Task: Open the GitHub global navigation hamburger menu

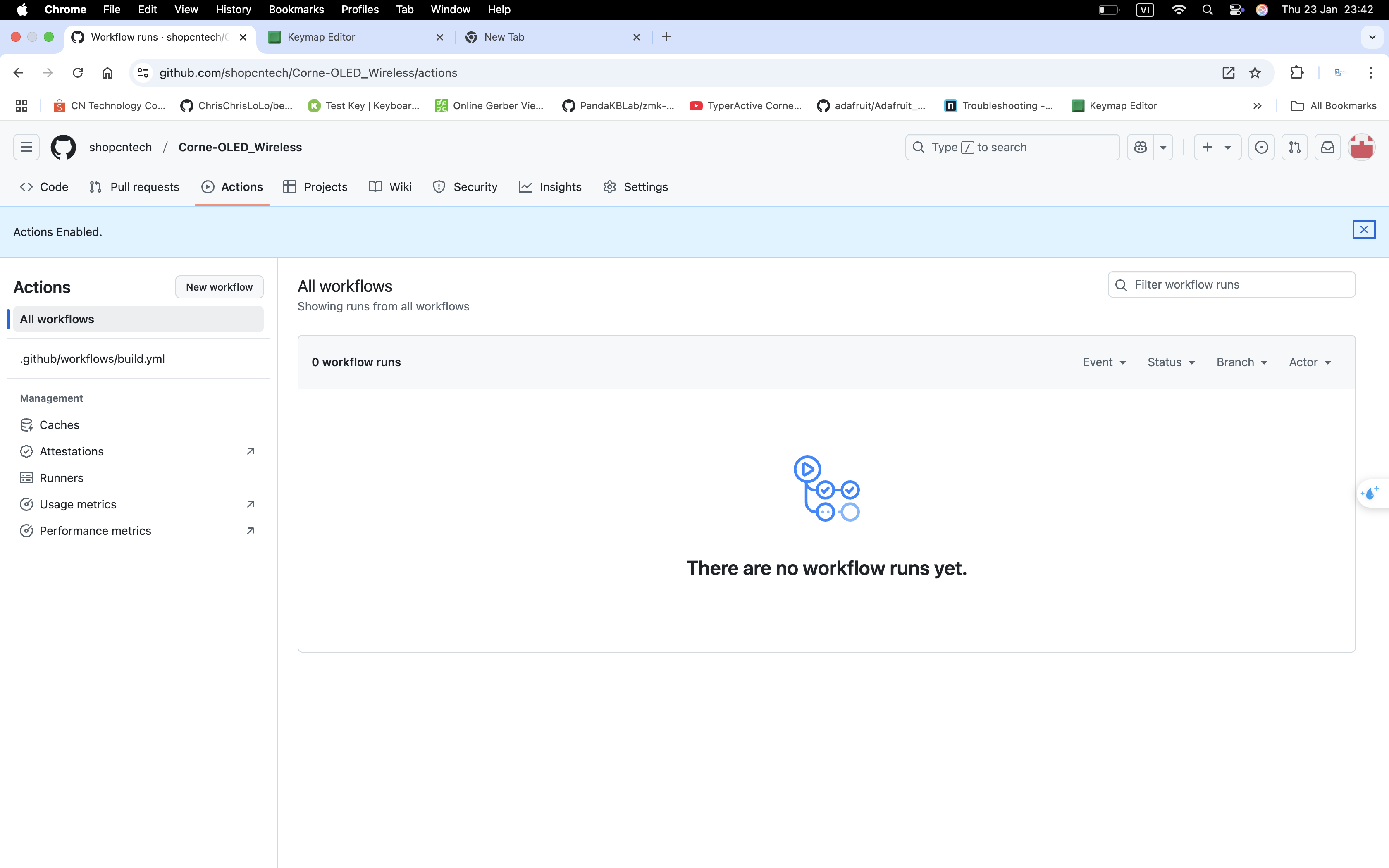Action: [26, 147]
